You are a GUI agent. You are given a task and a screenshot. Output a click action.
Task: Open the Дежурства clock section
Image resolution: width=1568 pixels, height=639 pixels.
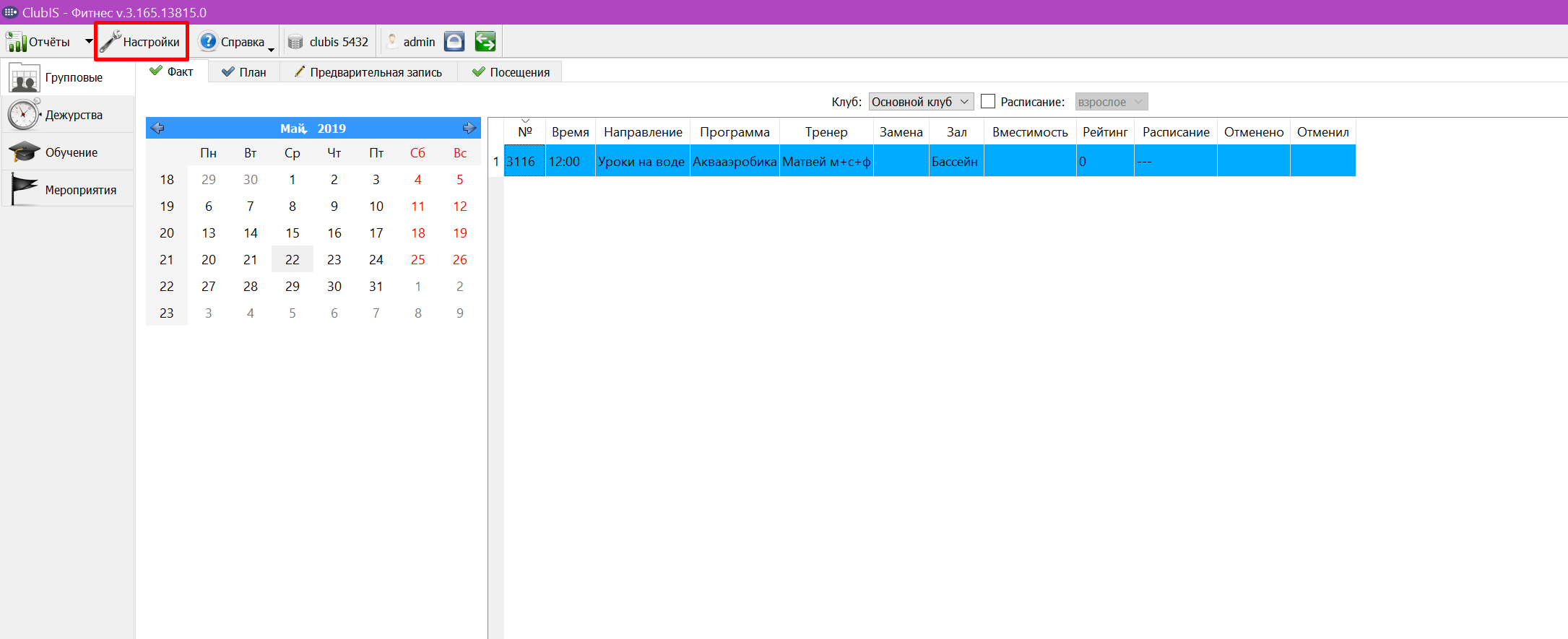(68, 115)
